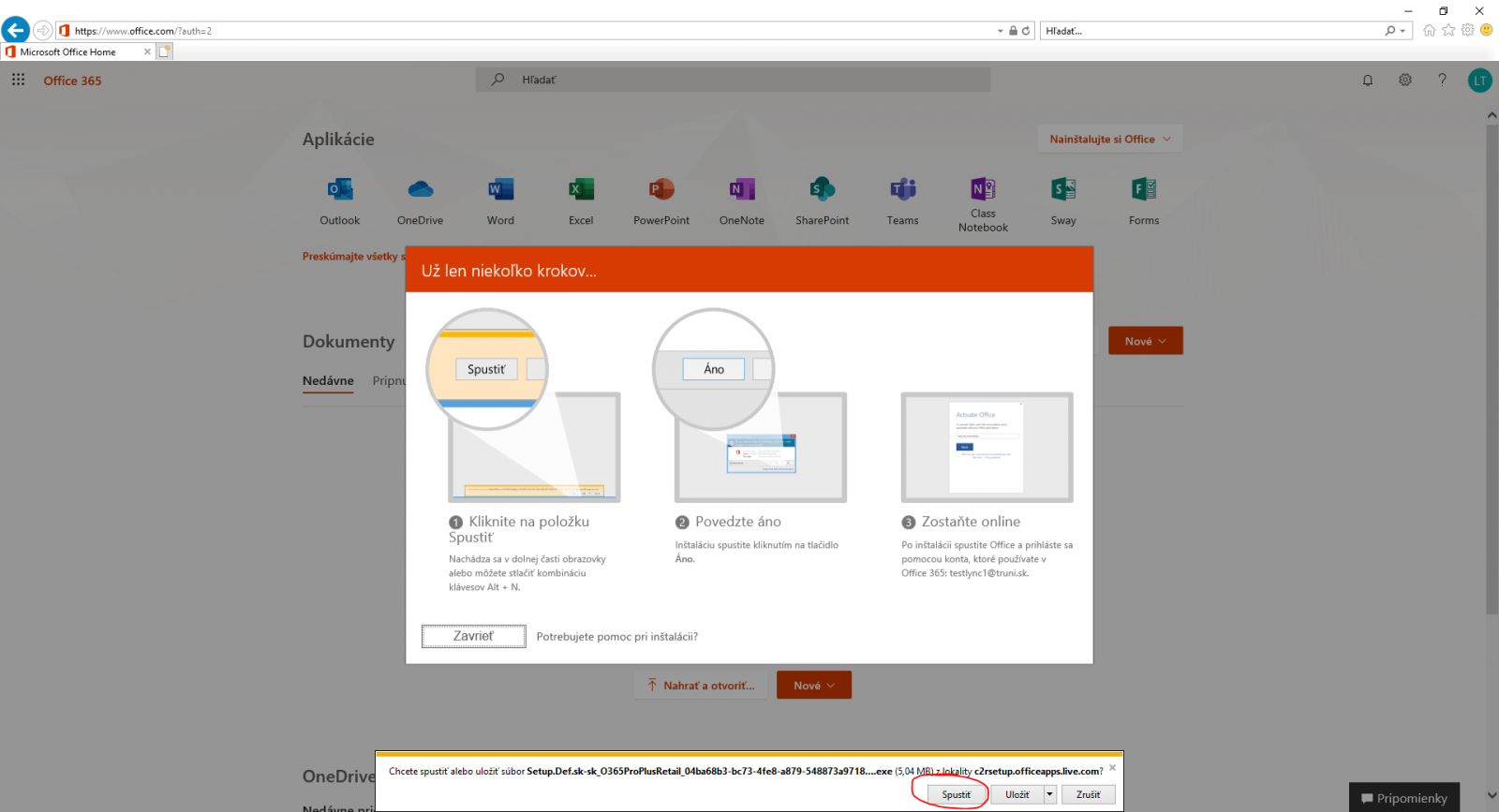
Task: Click Spustiť in the download bar
Action: click(957, 794)
